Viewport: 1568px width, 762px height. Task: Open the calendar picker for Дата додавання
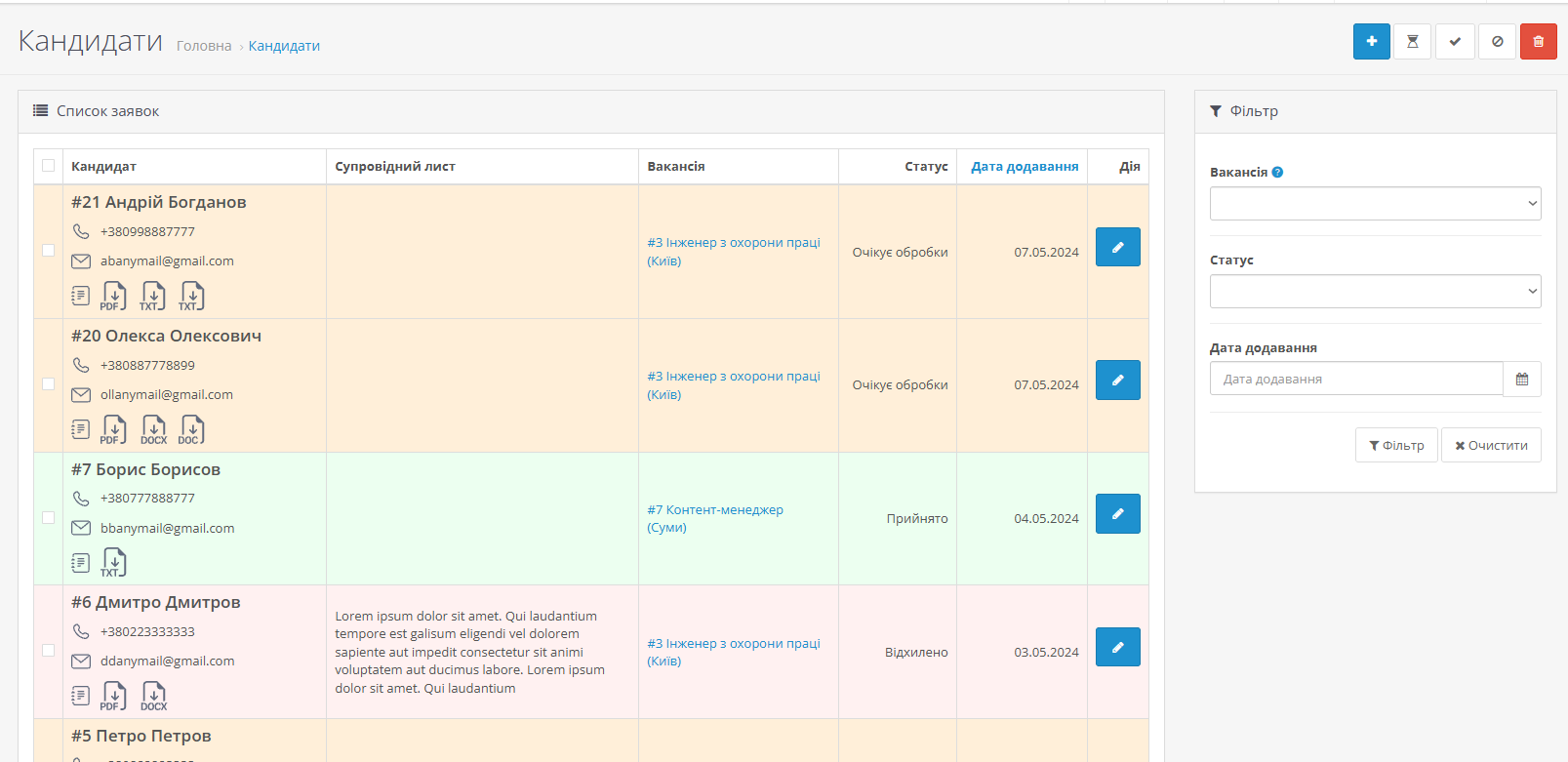pyautogui.click(x=1522, y=379)
